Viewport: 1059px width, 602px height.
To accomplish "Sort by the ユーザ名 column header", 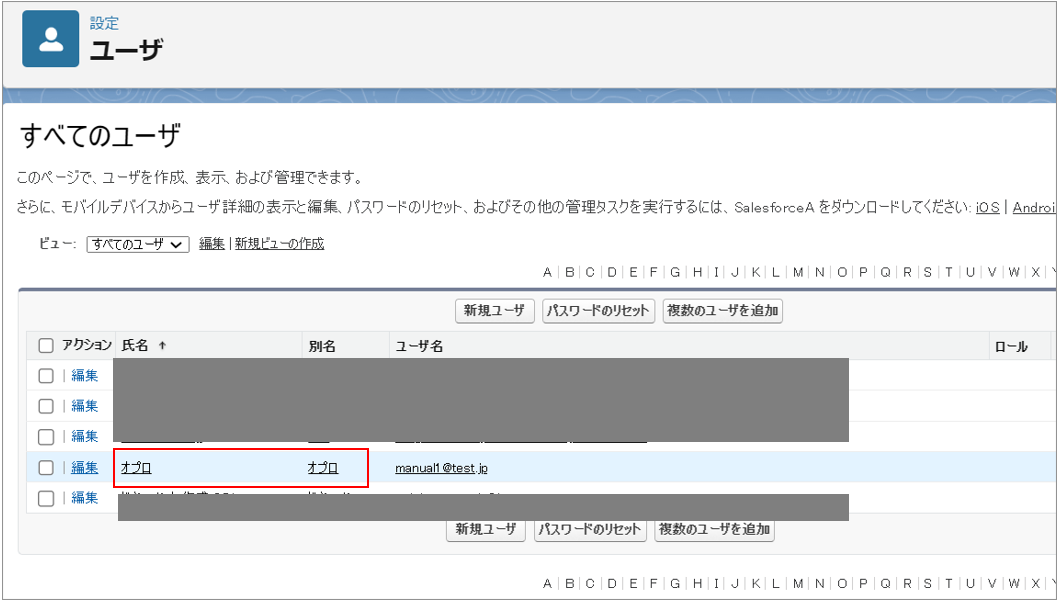I will pyautogui.click(x=419, y=345).
